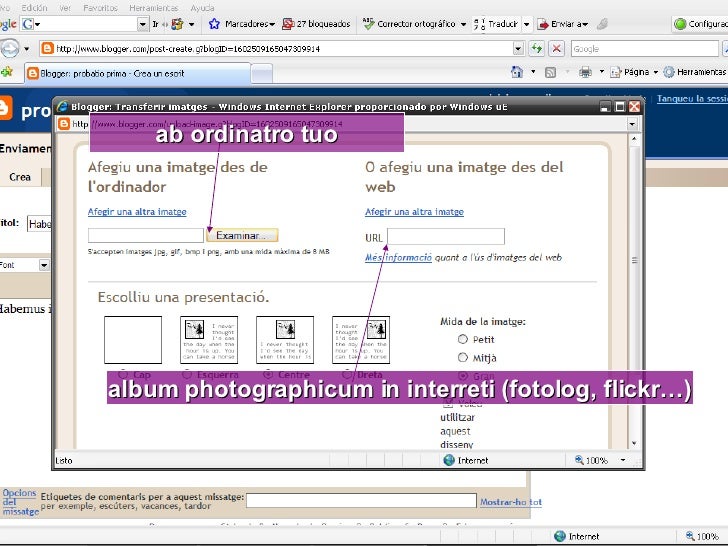Viewport: 728px width, 546px height.
Task: Click the highlighter pen icon in Google toolbar
Action: pos(602,24)
